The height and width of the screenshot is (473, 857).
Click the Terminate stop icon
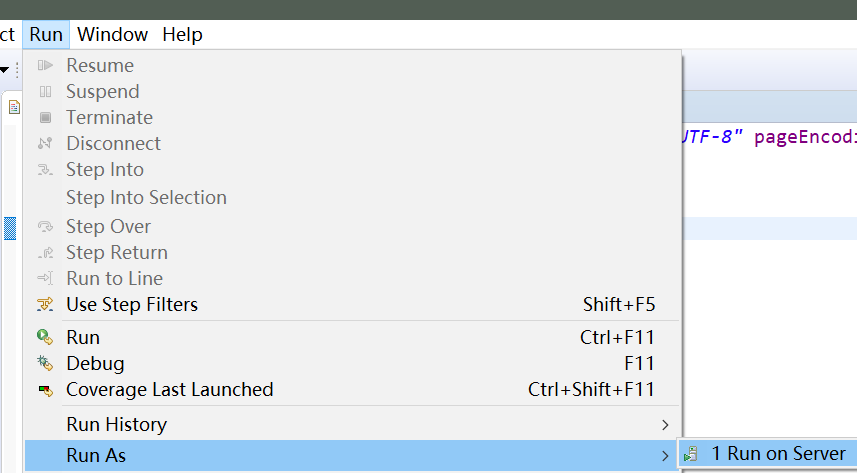coord(45,118)
